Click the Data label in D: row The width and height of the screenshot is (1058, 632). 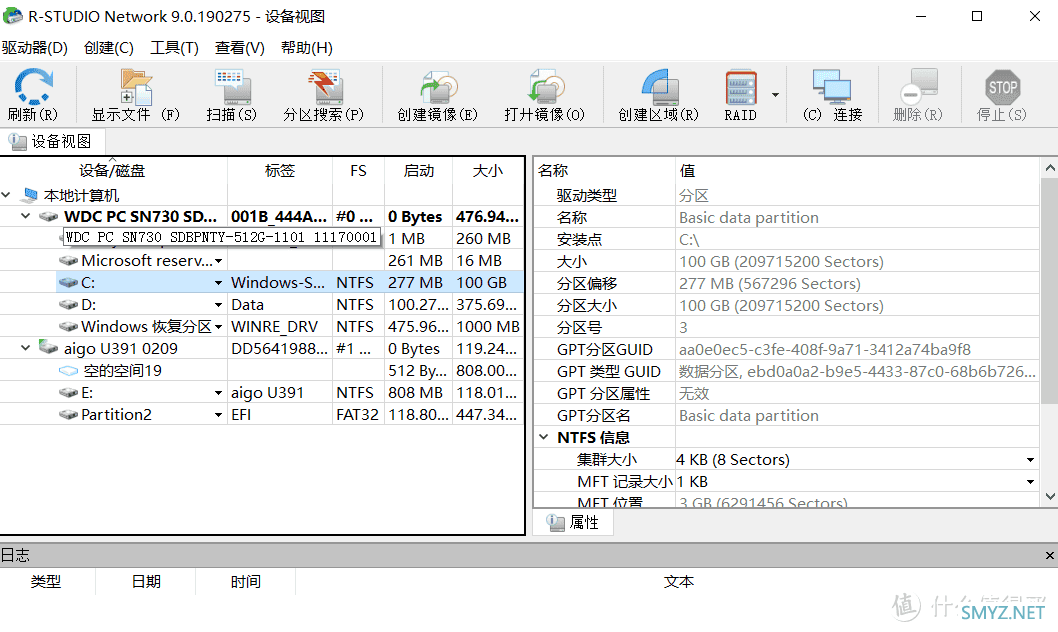tap(248, 305)
